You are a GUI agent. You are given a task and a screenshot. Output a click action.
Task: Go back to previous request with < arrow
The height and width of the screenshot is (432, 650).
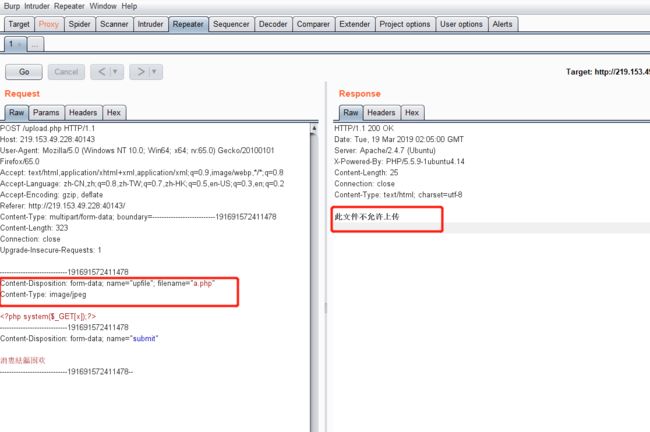click(101, 72)
